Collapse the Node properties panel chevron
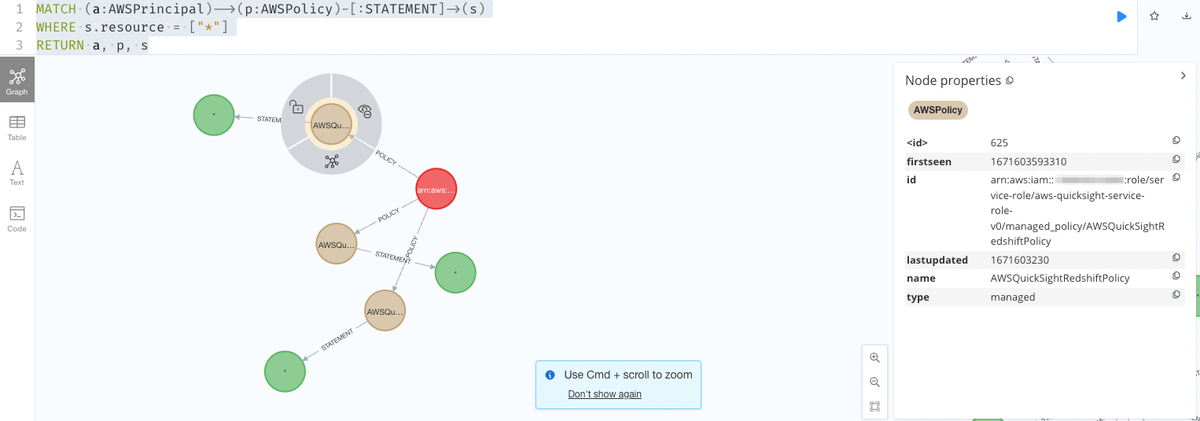Image resolution: width=1200 pixels, height=421 pixels. [1183, 75]
